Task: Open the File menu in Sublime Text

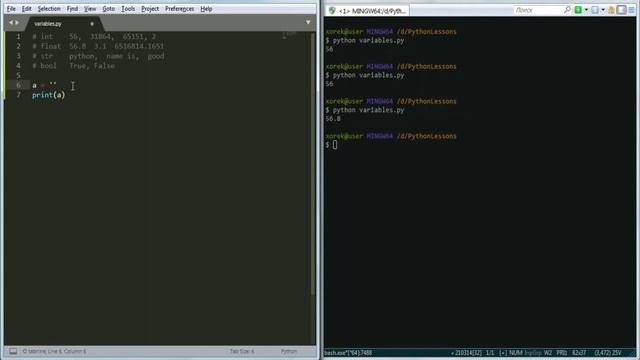Action: 11,9
